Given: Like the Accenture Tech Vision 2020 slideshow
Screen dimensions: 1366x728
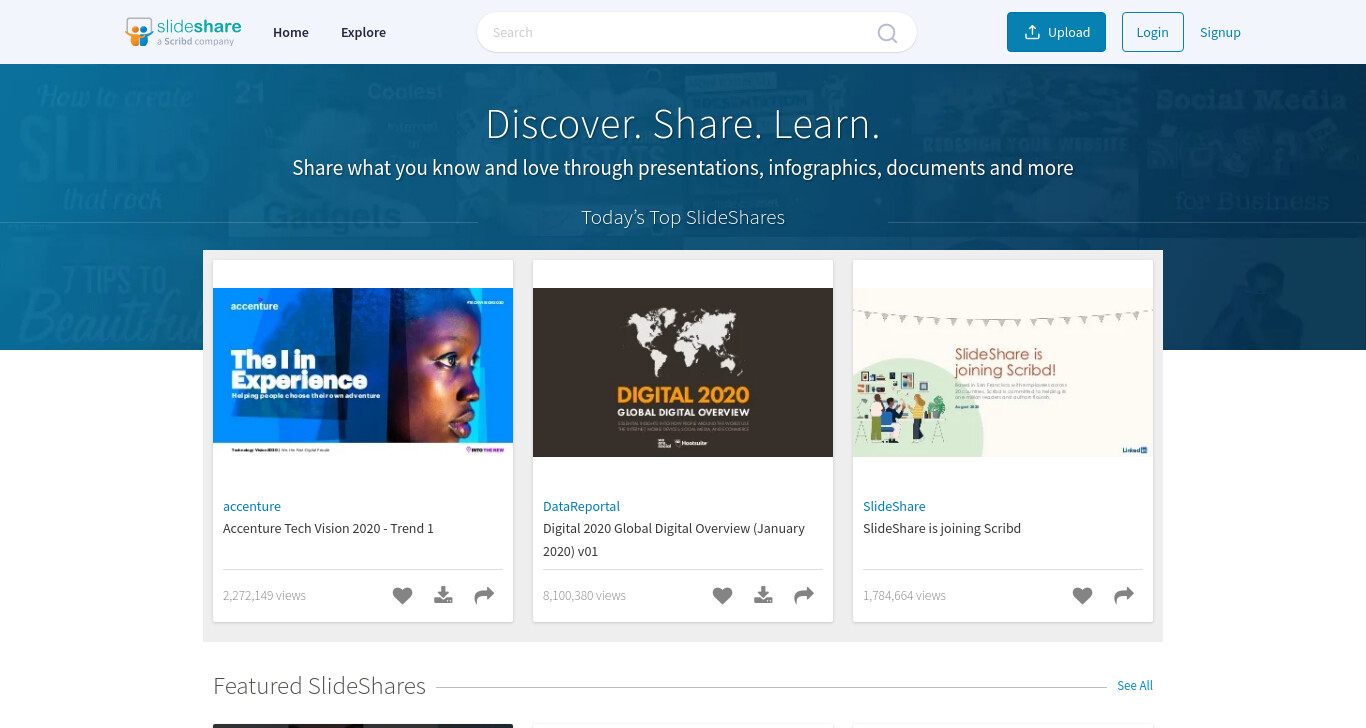Looking at the screenshot, I should coord(402,596).
